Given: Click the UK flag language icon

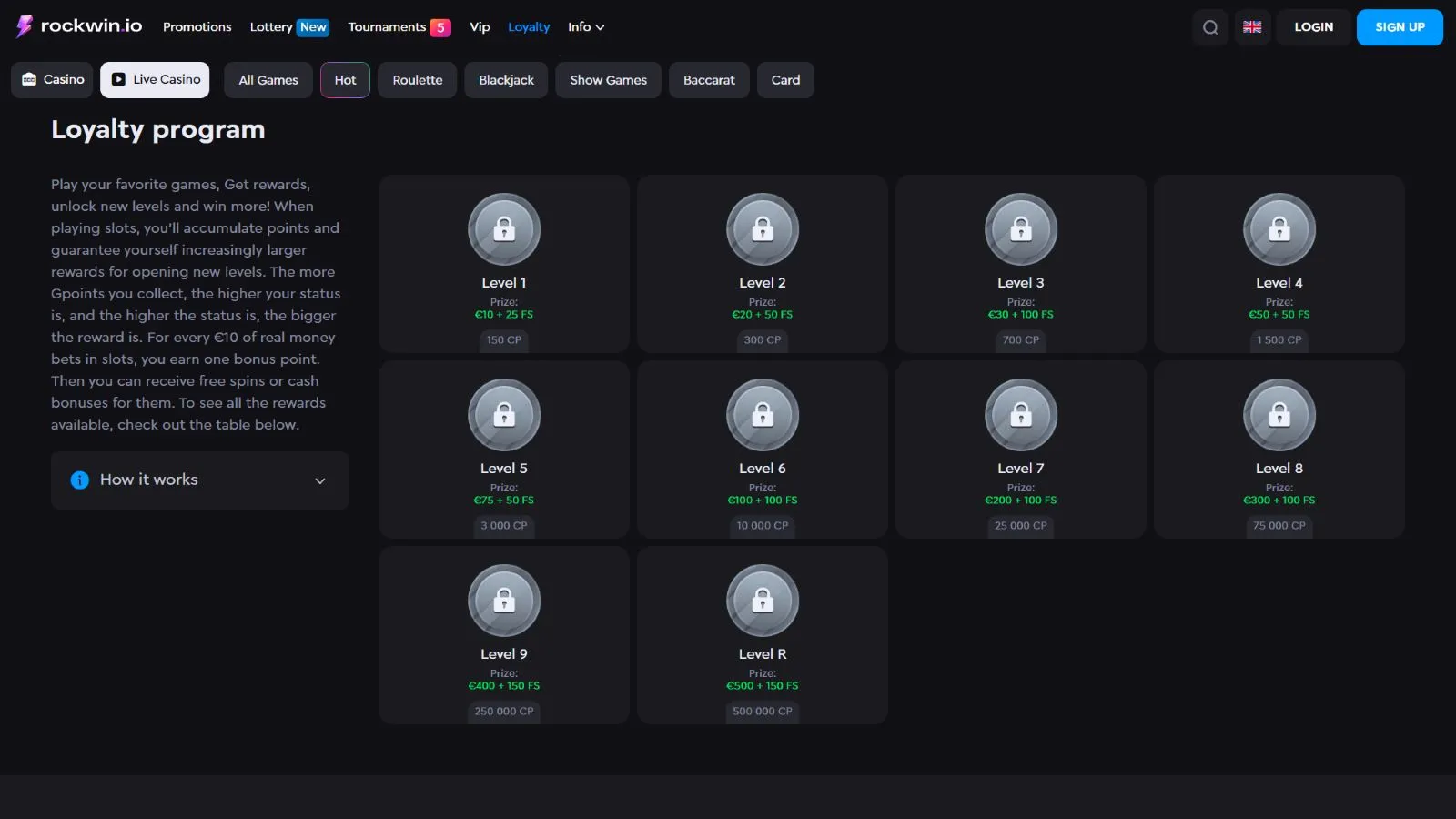Looking at the screenshot, I should pyautogui.click(x=1252, y=27).
